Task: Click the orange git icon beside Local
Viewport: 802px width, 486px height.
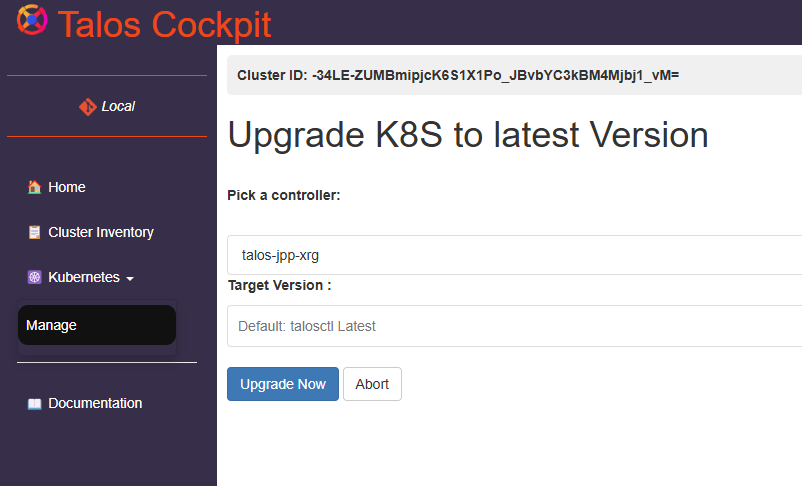Action: (87, 106)
